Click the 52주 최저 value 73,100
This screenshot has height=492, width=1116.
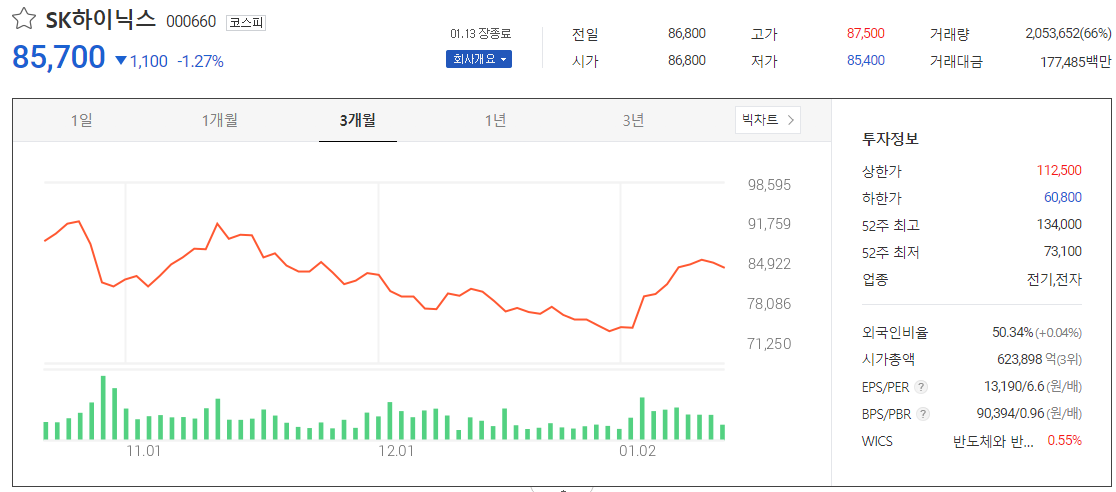pyautogui.click(x=1062, y=251)
